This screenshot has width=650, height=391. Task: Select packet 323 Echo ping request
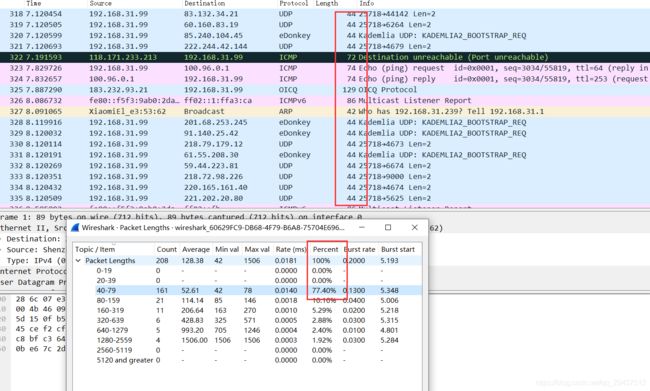325,68
